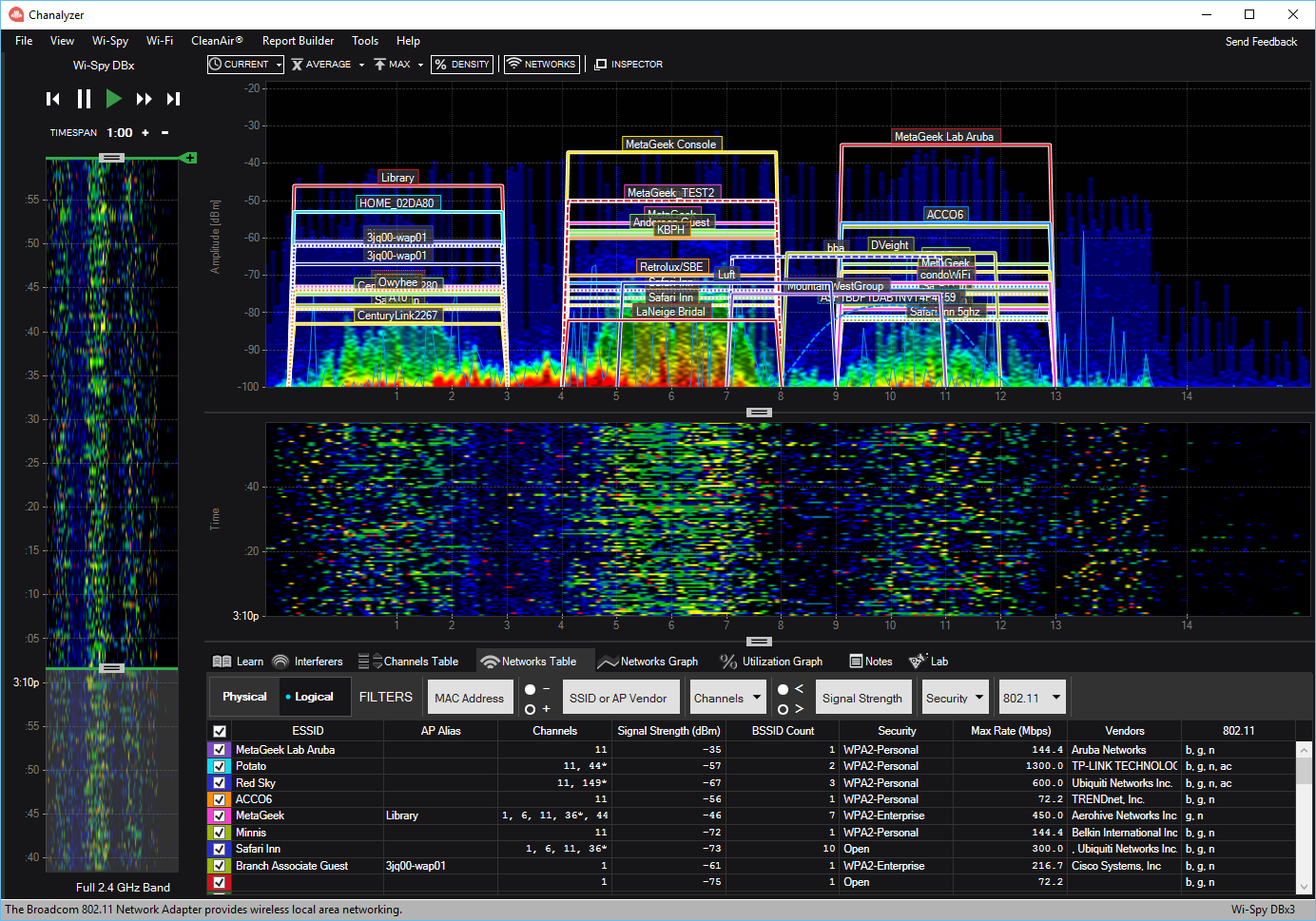Click Send Feedback link
This screenshot has height=921, width=1316.
pyautogui.click(x=1261, y=42)
